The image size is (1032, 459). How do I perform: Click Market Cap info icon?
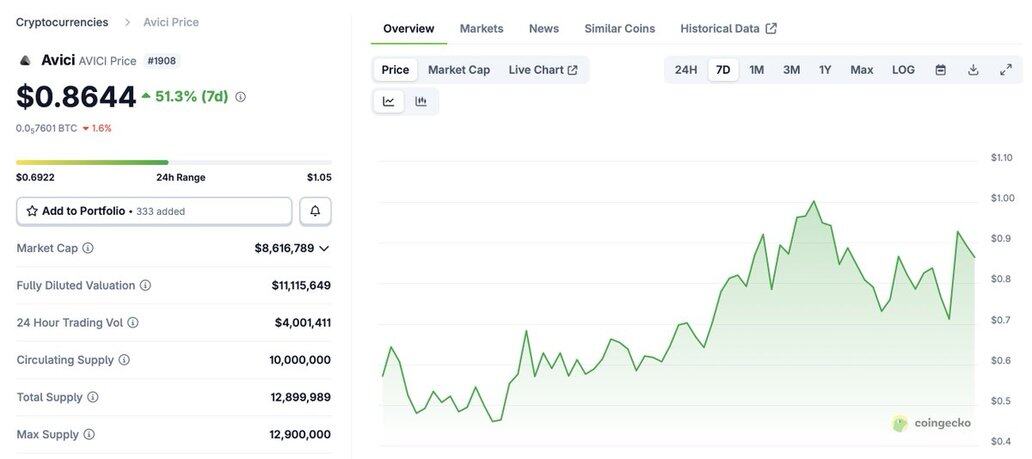[x=88, y=248]
